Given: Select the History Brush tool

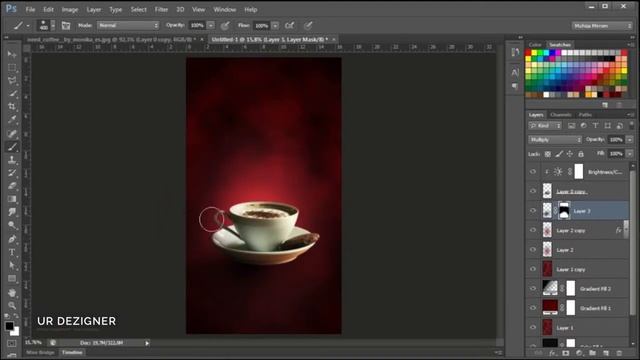Looking at the screenshot, I should pyautogui.click(x=12, y=173).
